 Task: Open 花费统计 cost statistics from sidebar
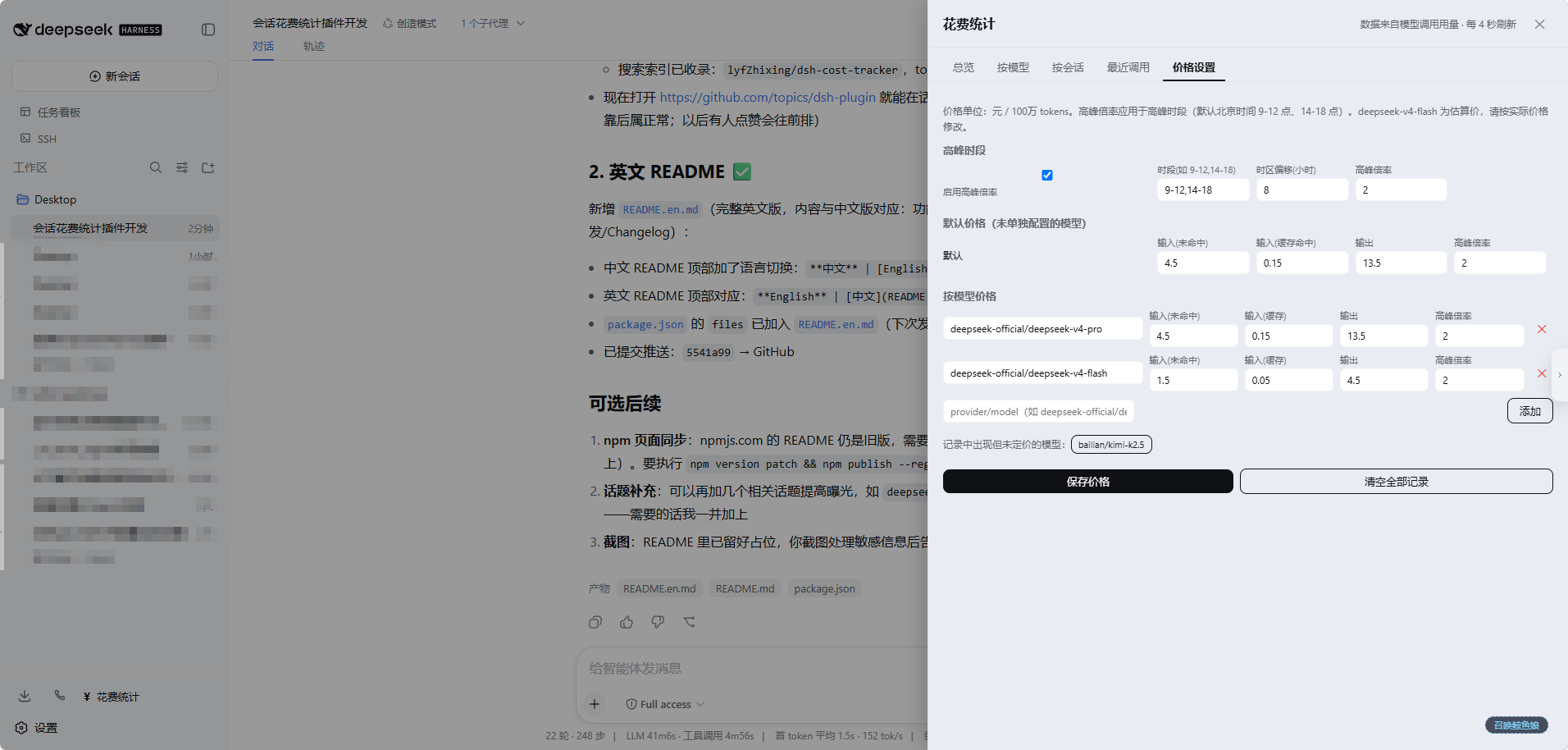112,697
